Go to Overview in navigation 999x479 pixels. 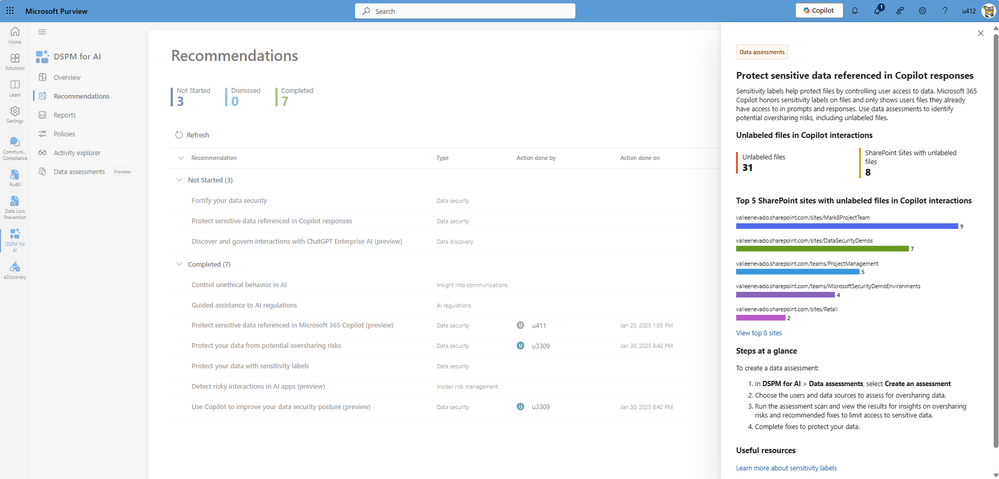[x=67, y=77]
